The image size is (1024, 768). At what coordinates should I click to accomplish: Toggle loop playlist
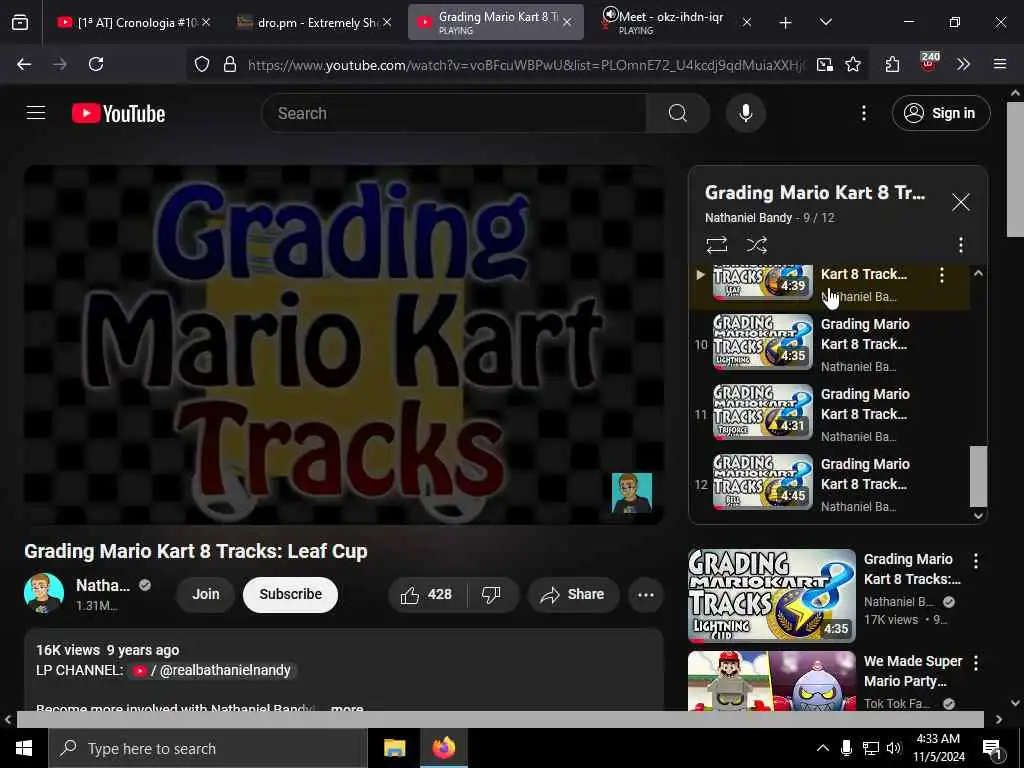(716, 245)
